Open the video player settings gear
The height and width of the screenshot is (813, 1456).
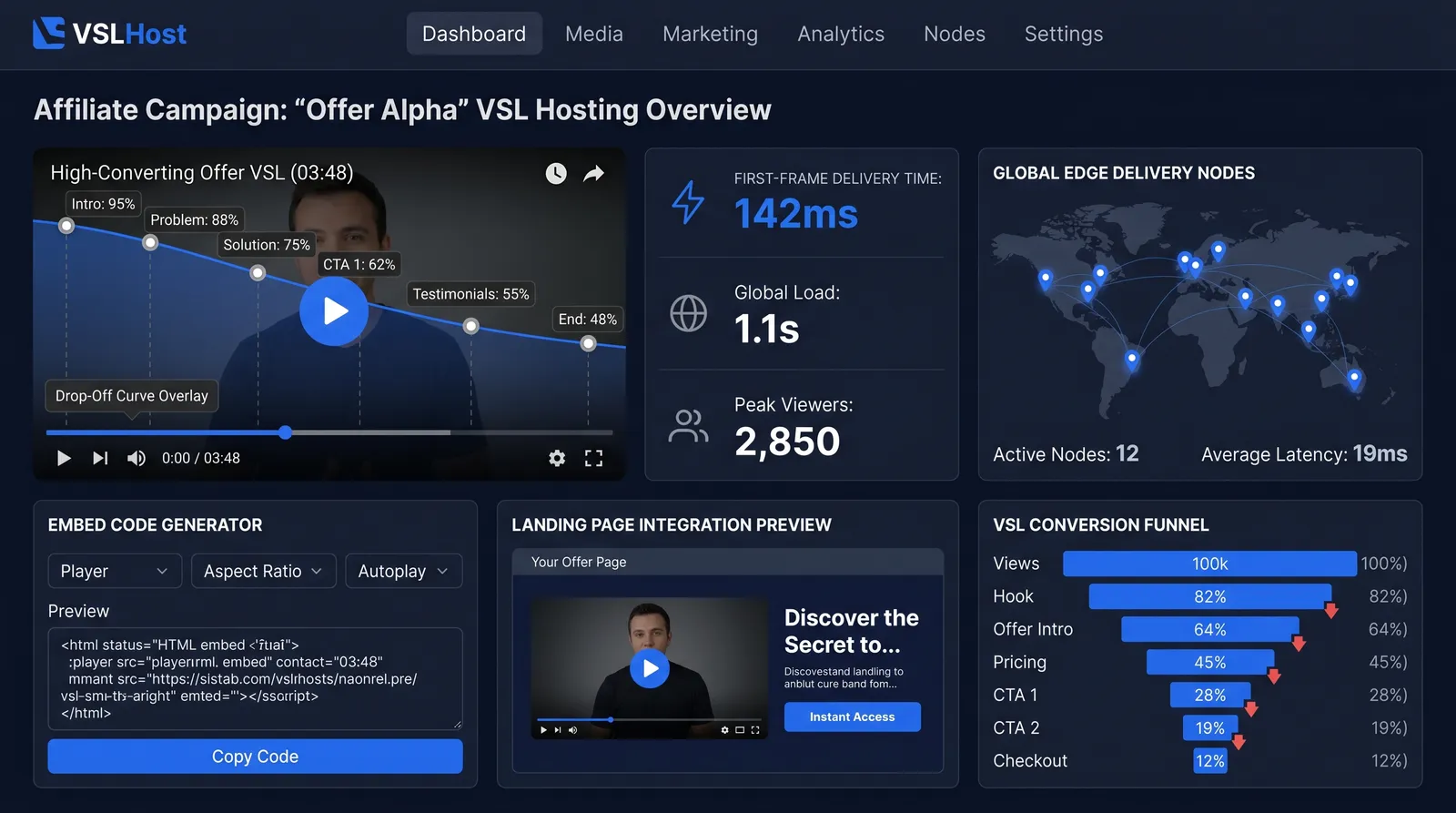(x=557, y=458)
